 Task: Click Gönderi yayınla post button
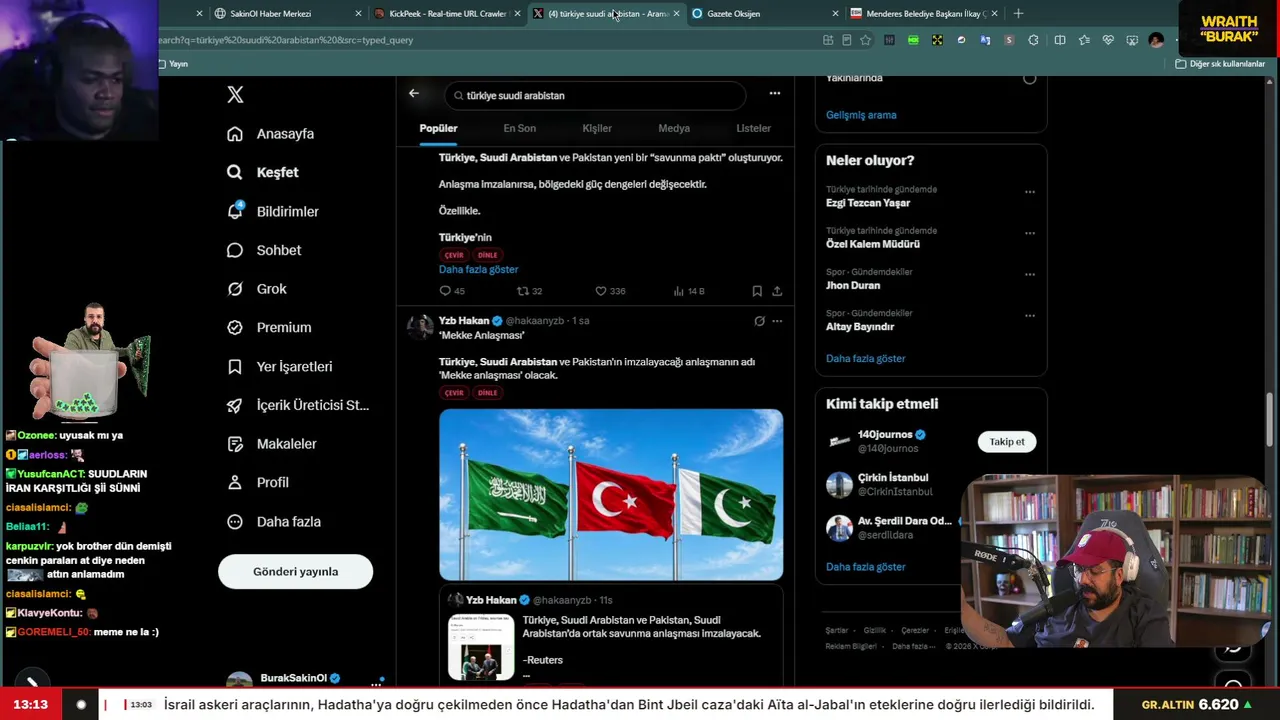pos(295,572)
